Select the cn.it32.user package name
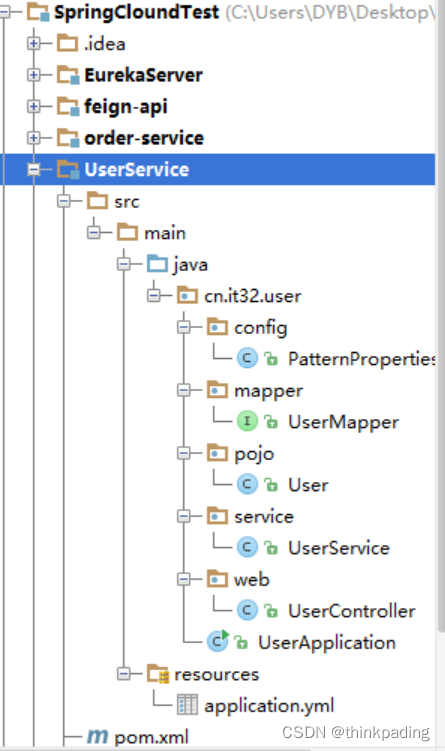 [x=253, y=296]
